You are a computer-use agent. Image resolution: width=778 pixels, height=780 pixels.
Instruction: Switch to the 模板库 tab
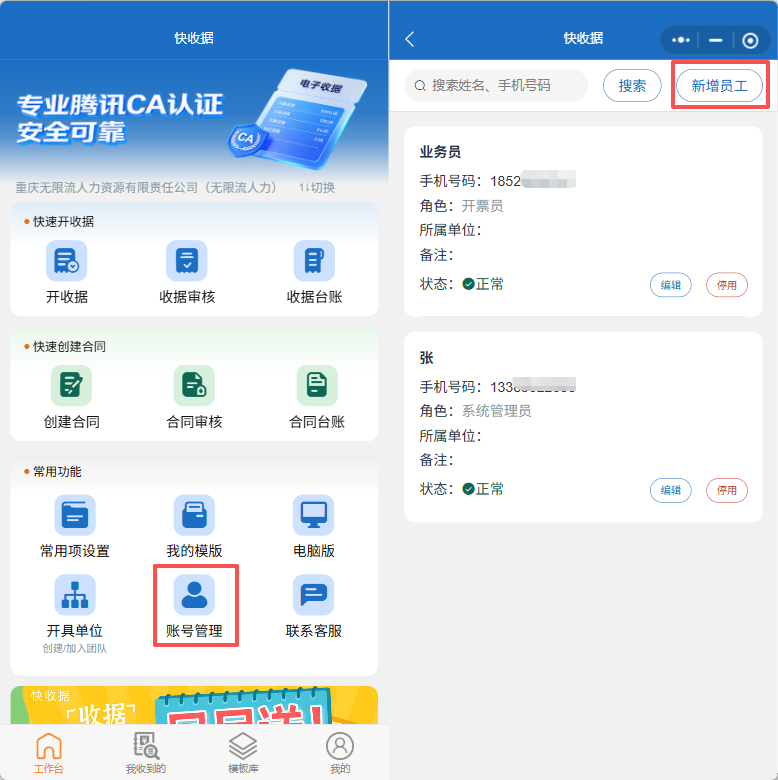[x=243, y=753]
